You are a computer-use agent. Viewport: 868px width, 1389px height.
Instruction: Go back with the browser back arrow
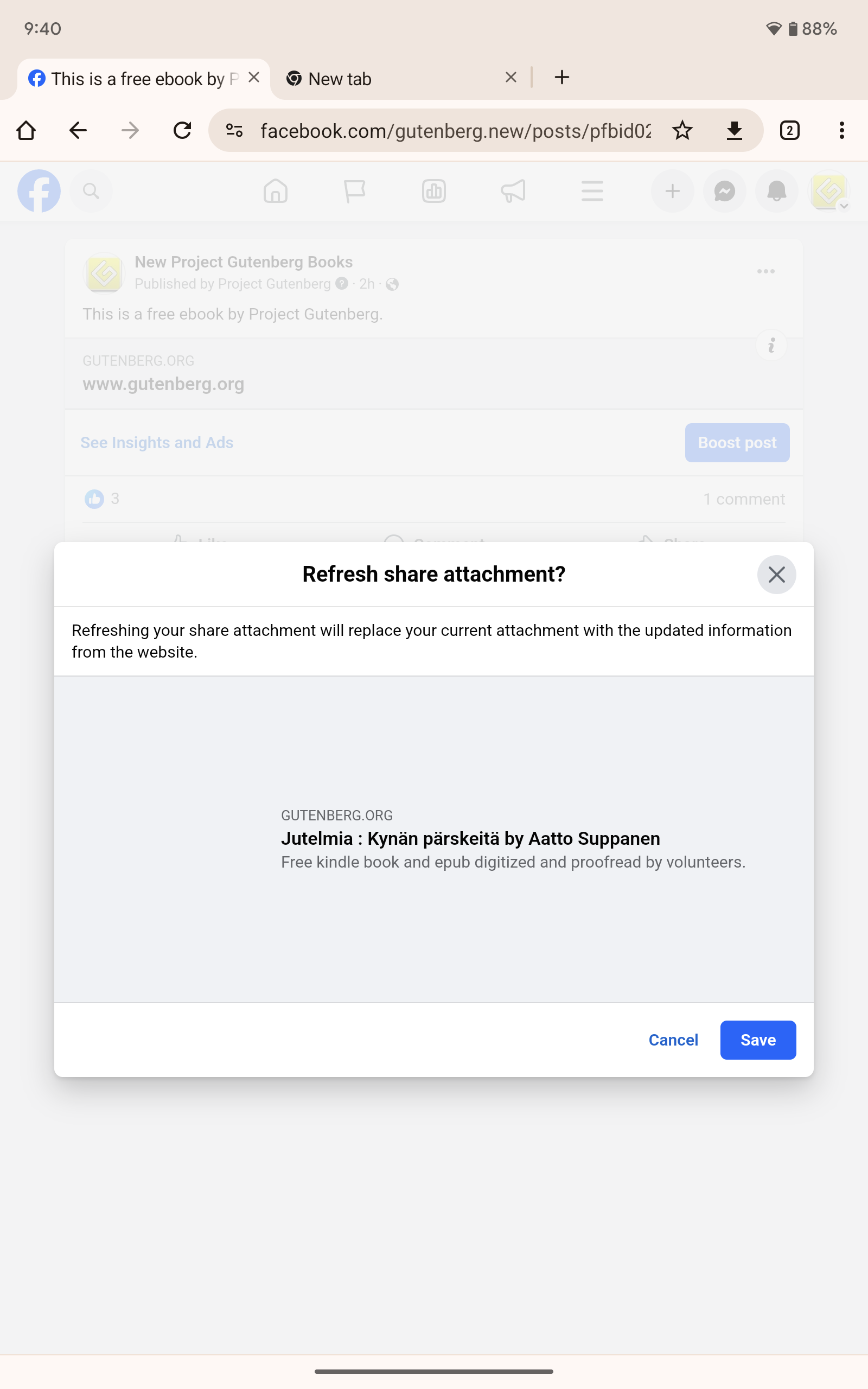point(78,130)
